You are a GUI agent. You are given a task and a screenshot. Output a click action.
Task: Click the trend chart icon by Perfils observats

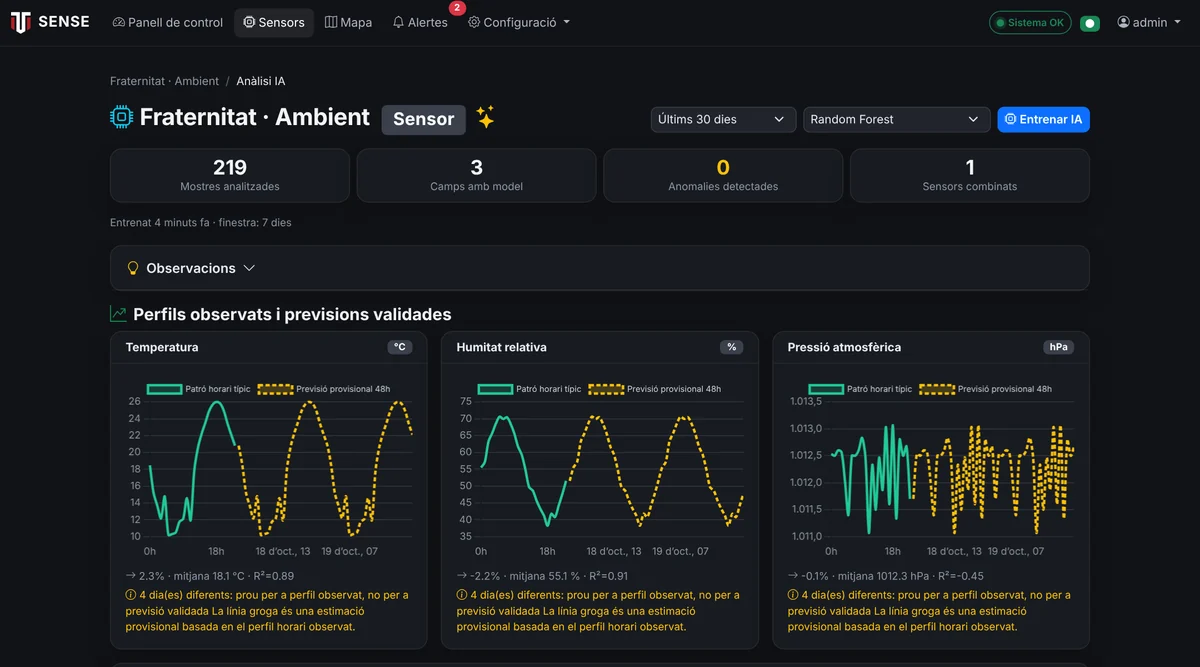(118, 314)
